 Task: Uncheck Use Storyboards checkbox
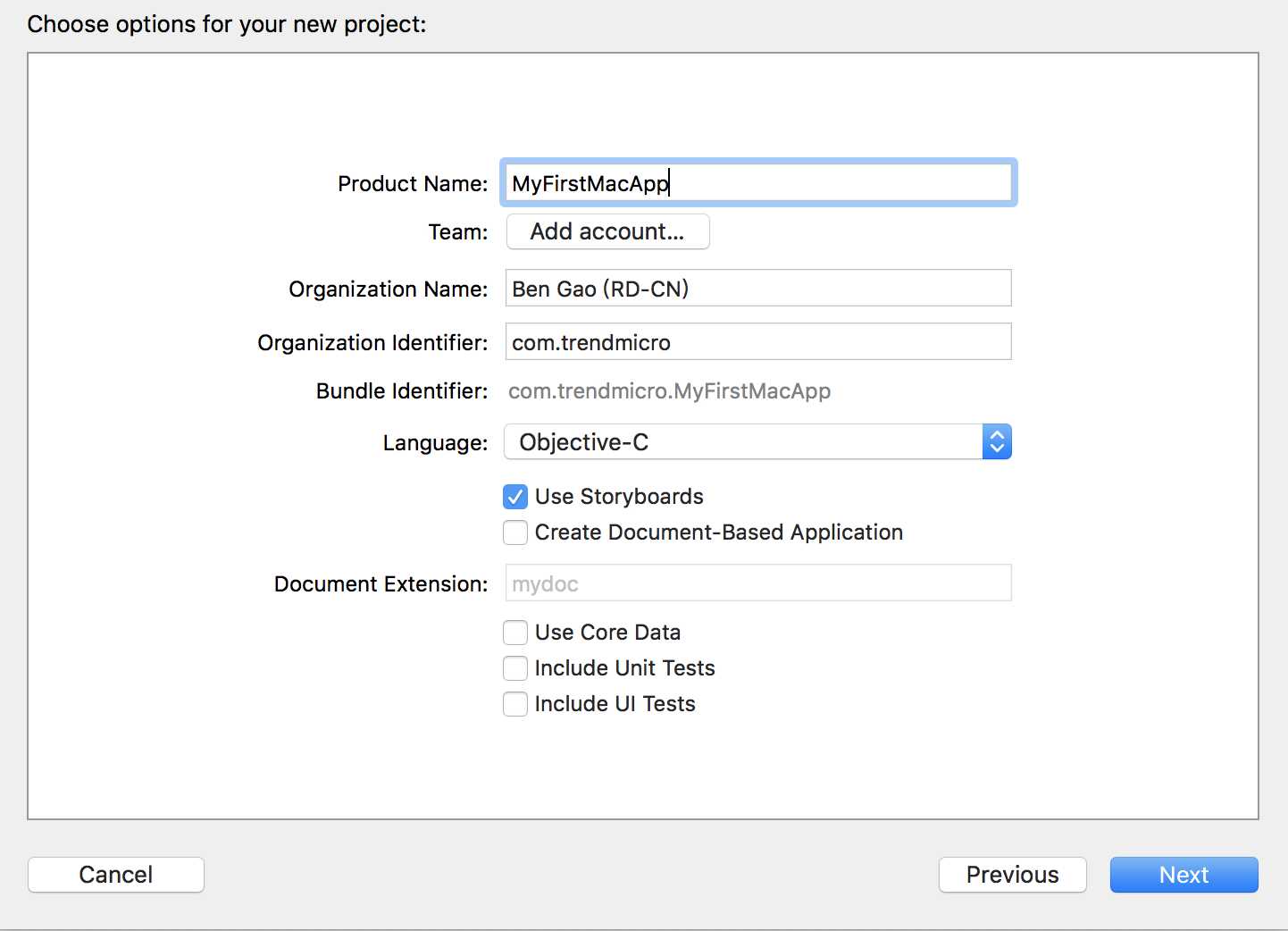[515, 497]
